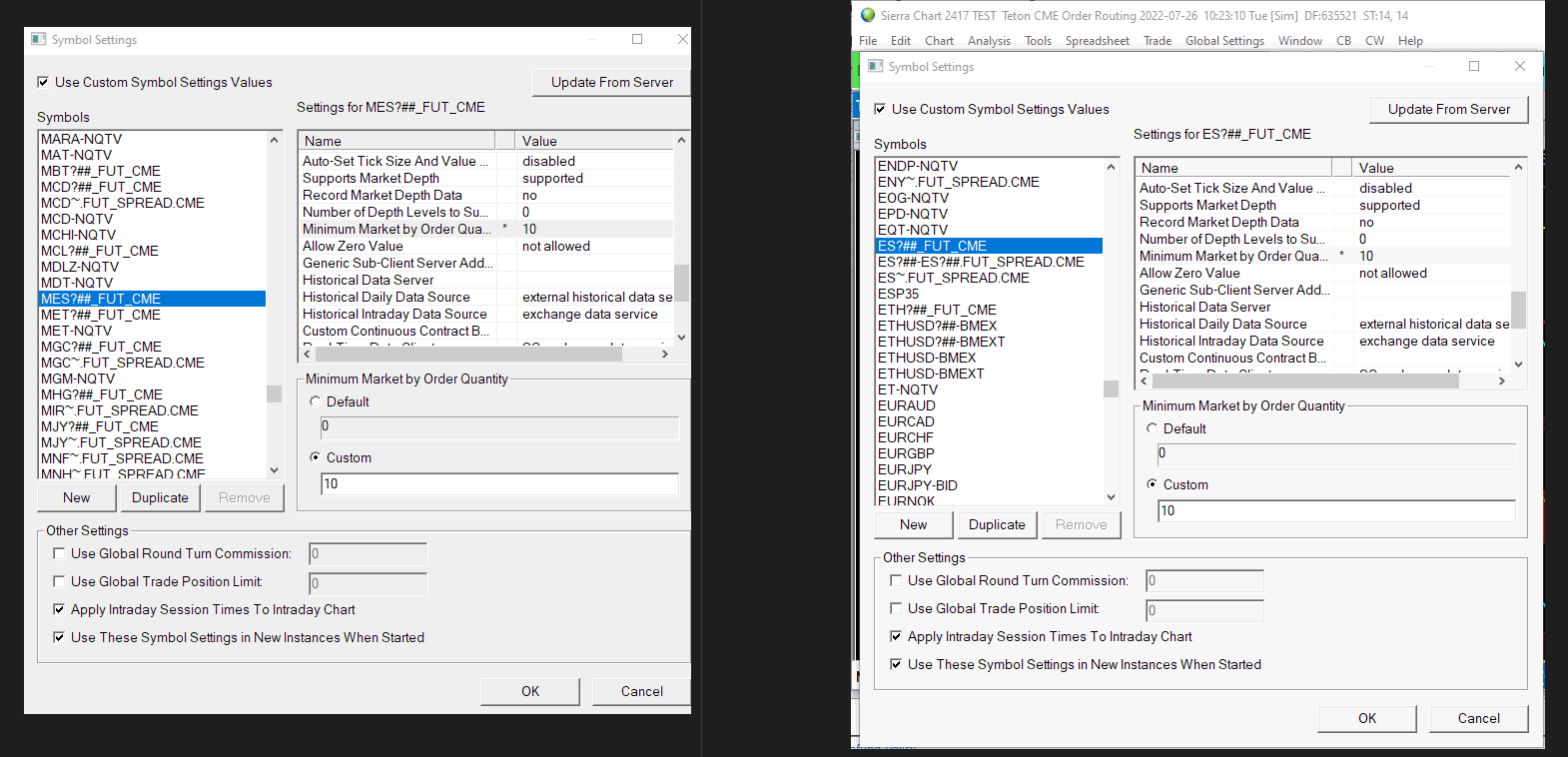Select Custom radio button in right window

tap(1153, 484)
